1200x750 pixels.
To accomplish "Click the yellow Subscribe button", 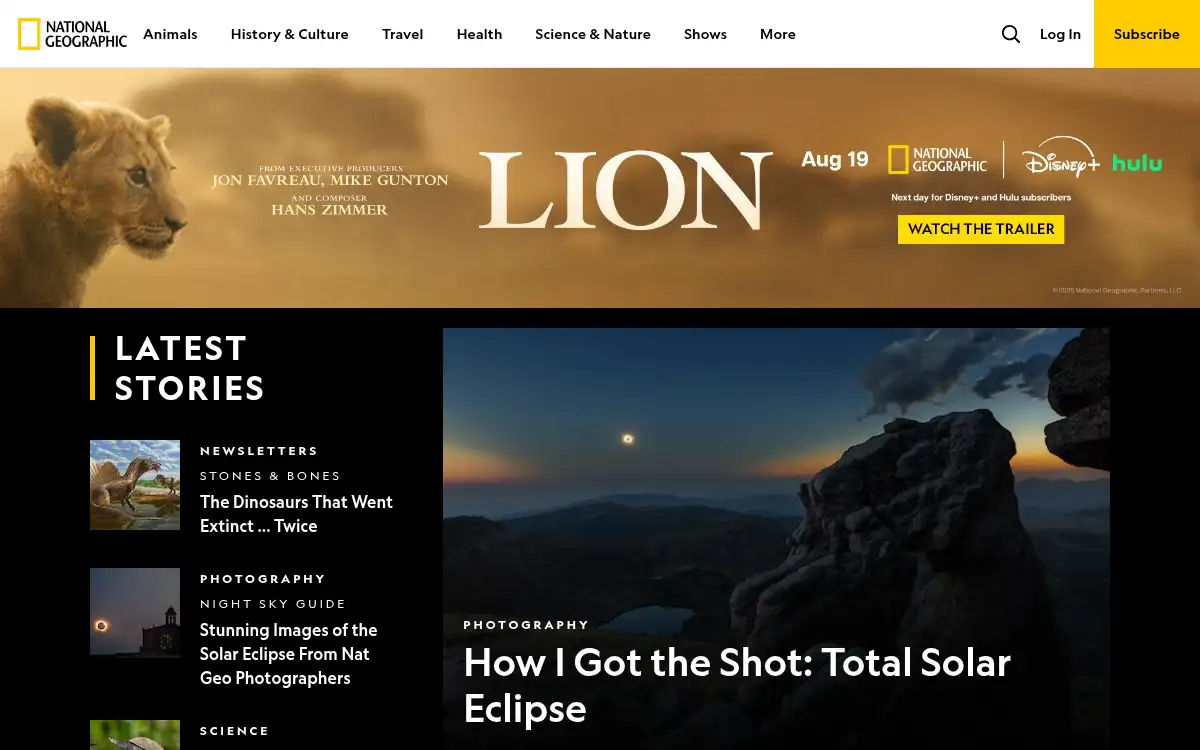I will (x=1147, y=34).
